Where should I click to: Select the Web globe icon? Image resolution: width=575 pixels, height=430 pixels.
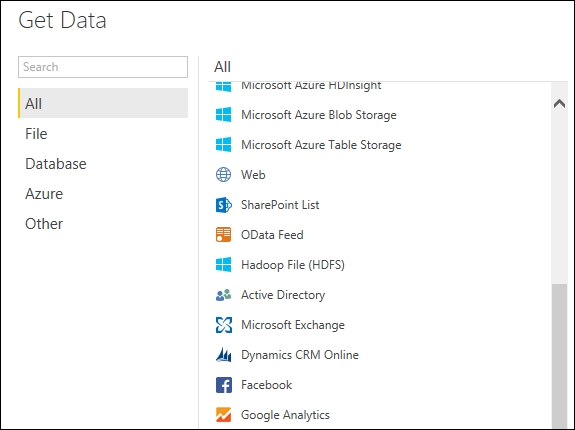223,175
